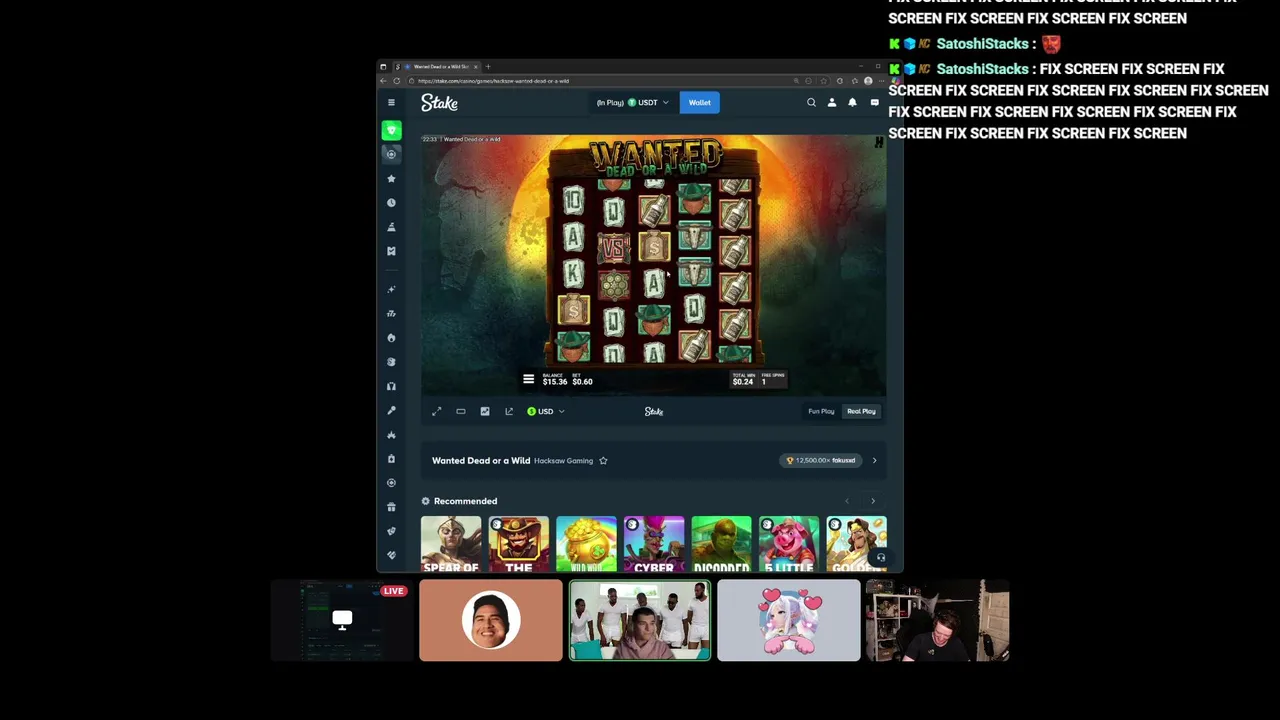Screen dimensions: 1280x720
Task: Open My Bets receipt icon in sidebar
Action: pyautogui.click(x=391, y=251)
